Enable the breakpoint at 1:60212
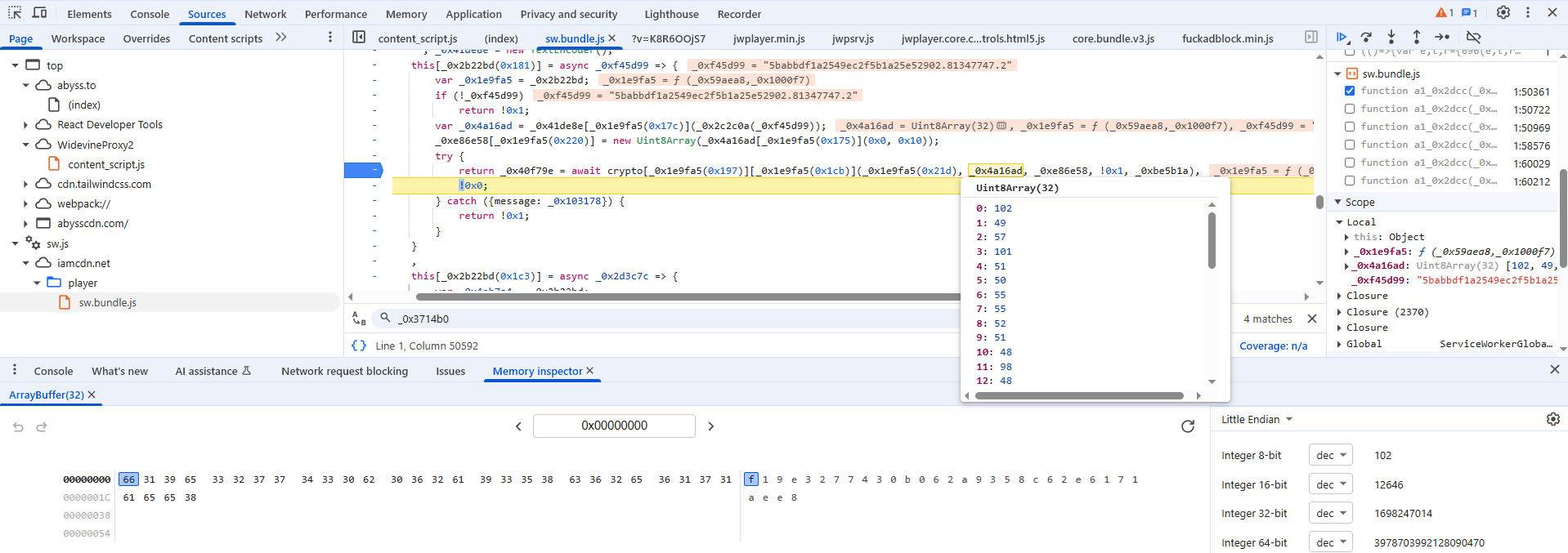The width and height of the screenshot is (1568, 553). (x=1350, y=181)
